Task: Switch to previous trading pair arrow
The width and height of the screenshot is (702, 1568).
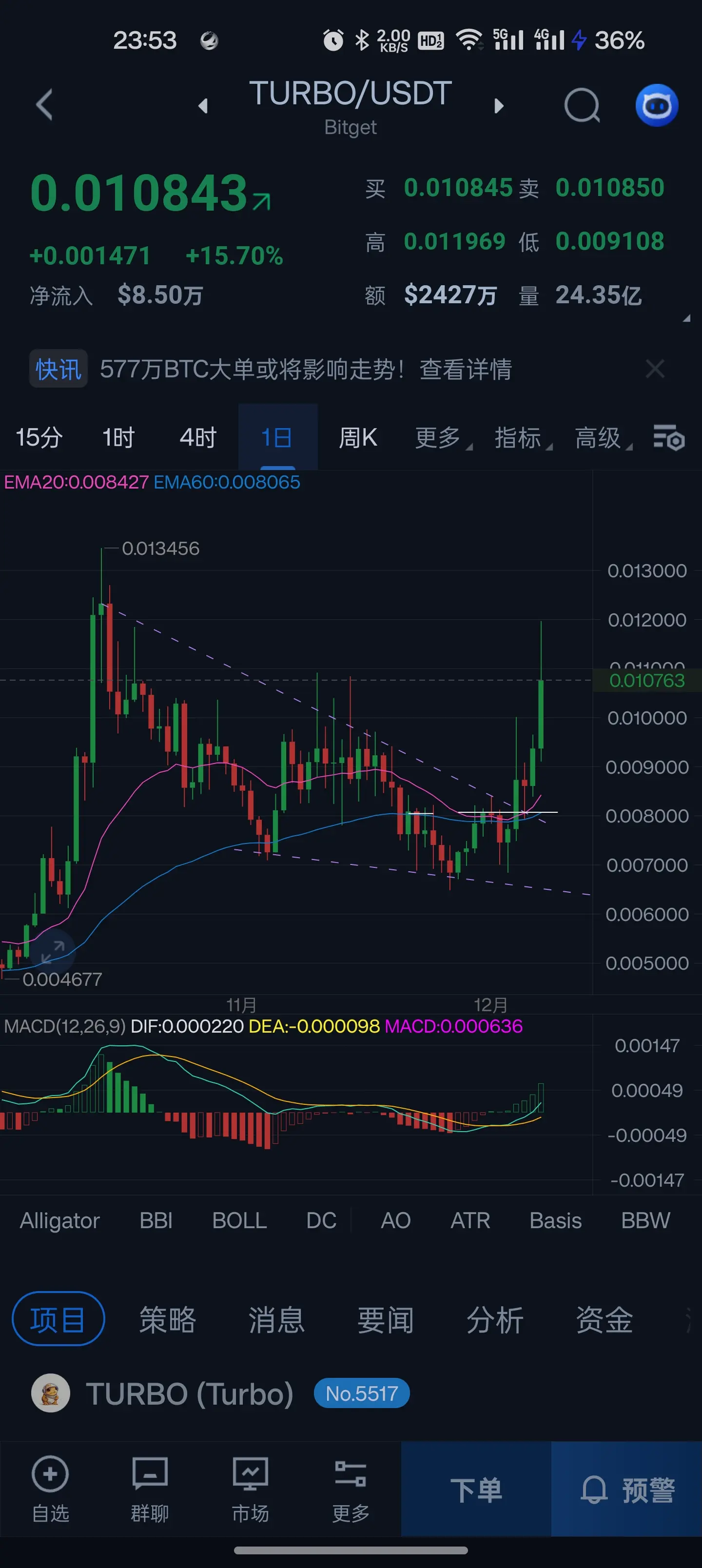Action: tap(203, 106)
